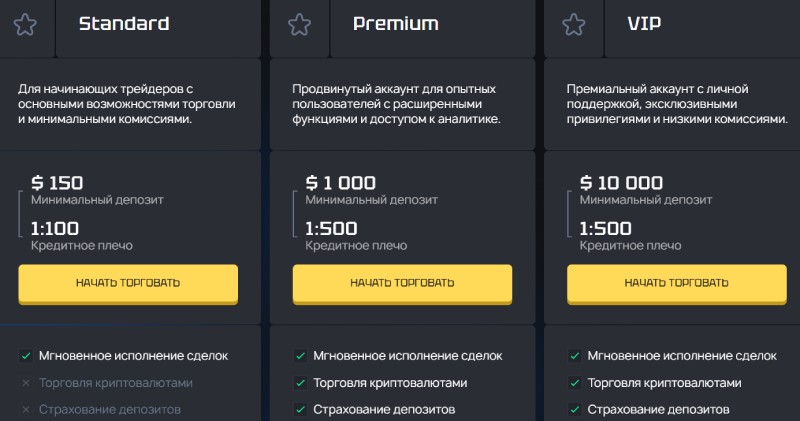The height and width of the screenshot is (421, 800).
Task: Click Standard's instant execution checkmark icon
Action: point(25,355)
